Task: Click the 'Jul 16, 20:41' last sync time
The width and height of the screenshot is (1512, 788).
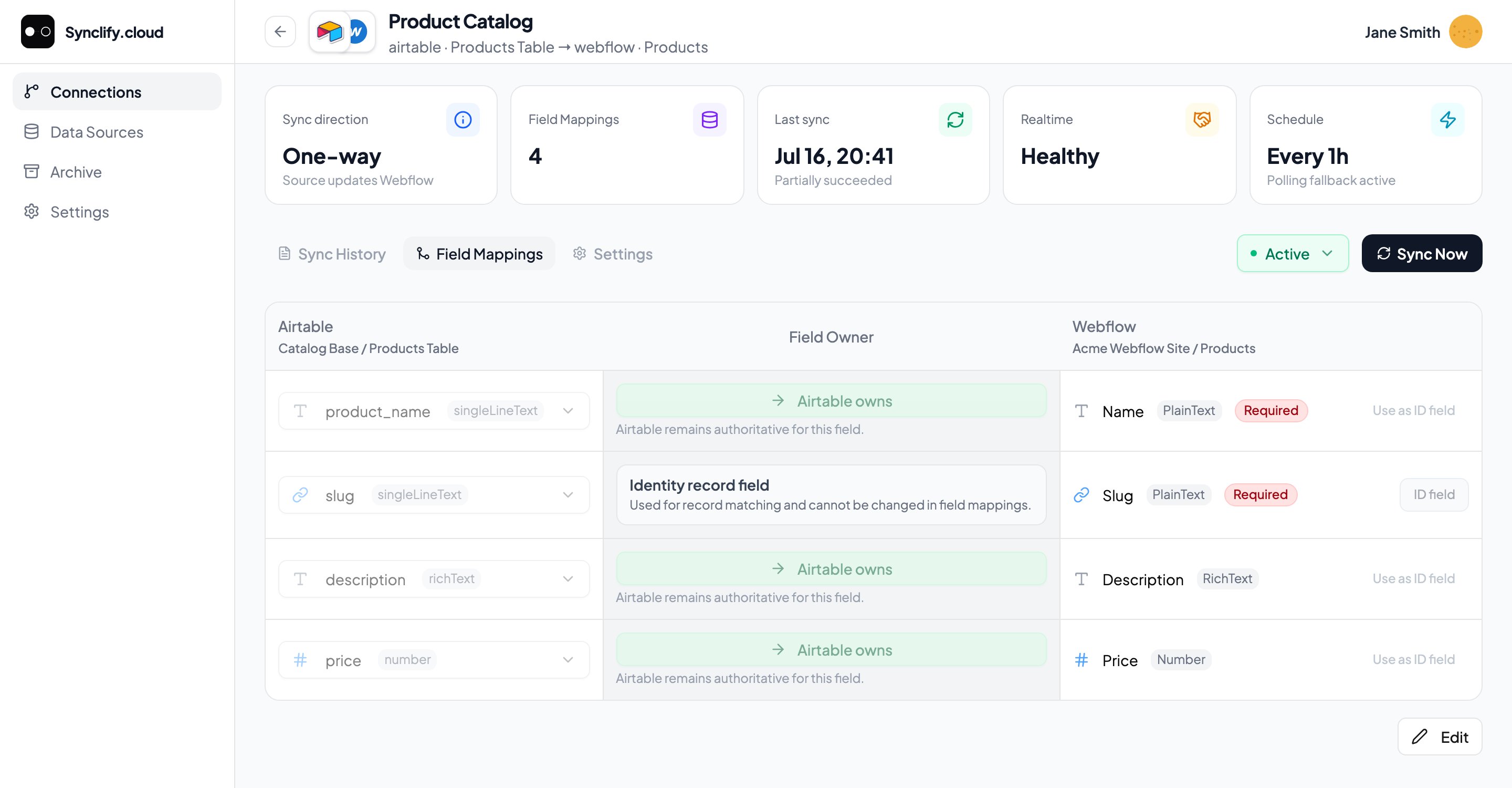Action: (x=834, y=156)
